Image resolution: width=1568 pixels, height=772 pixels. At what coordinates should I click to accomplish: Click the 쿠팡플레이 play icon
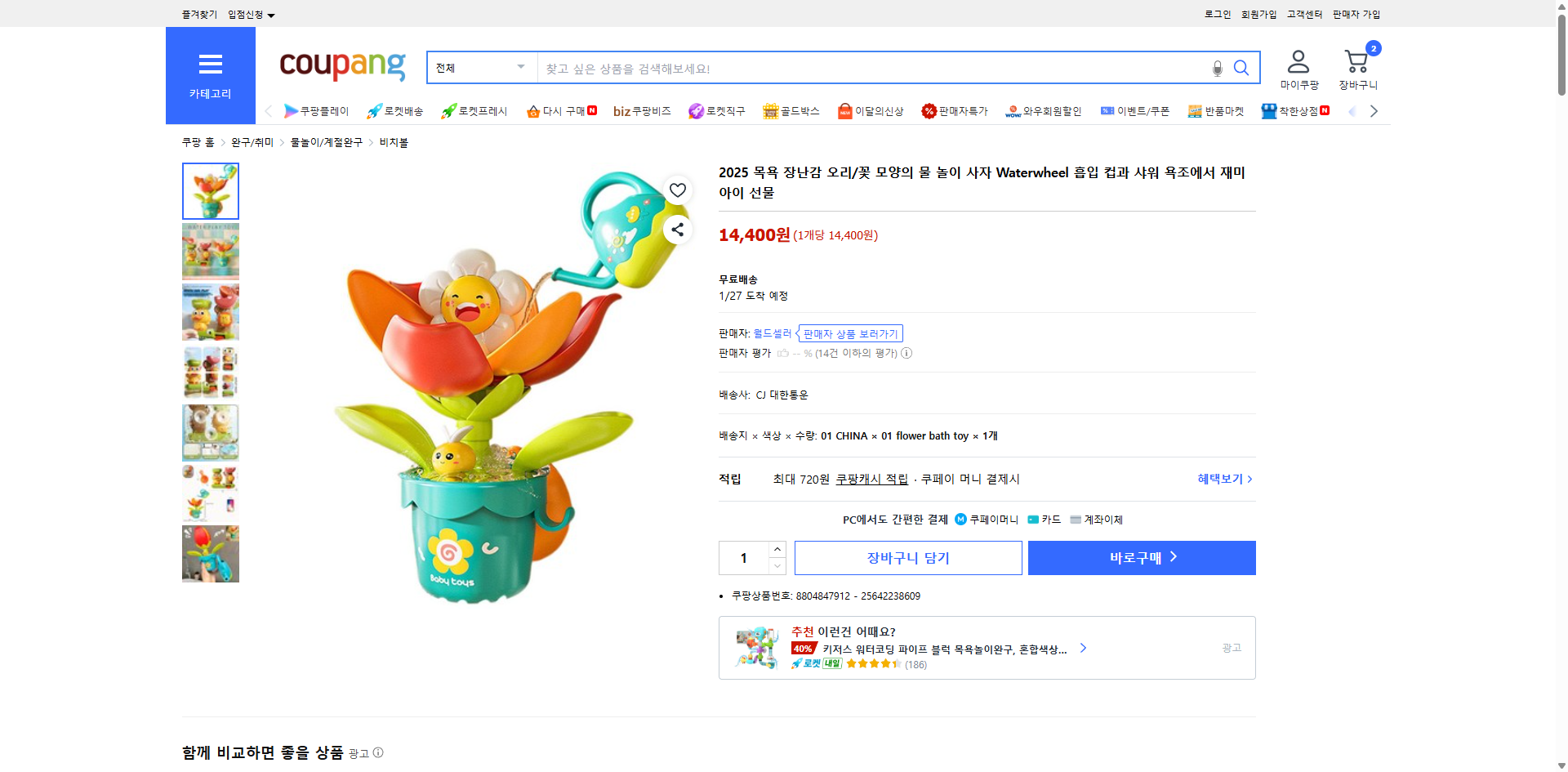[291, 111]
